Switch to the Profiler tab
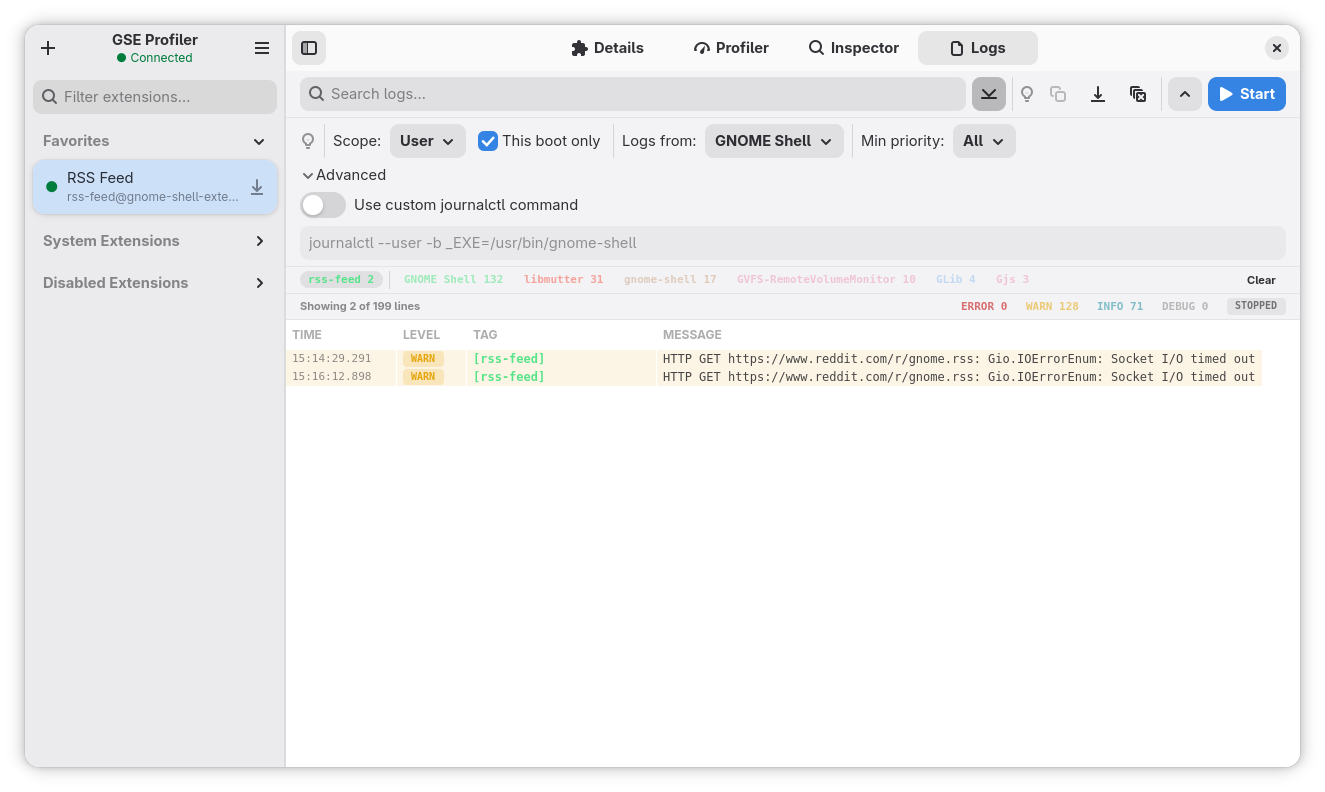 731,48
